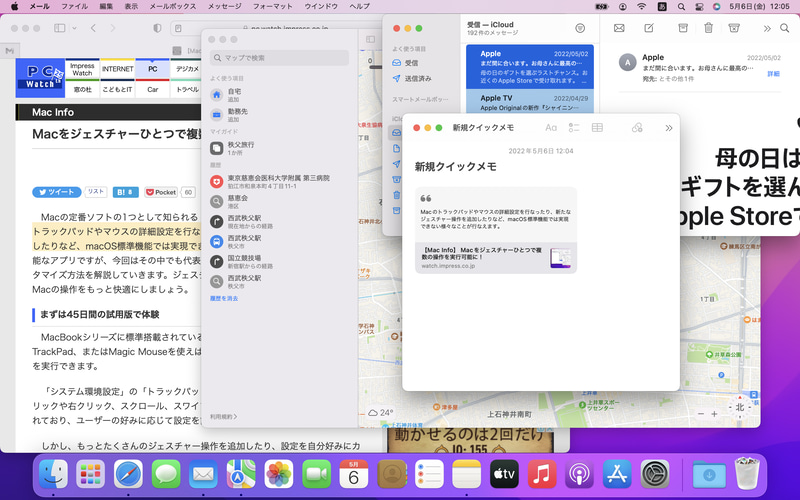The width and height of the screenshot is (800, 500).
Task: Click the filter messages icon in Mail
Action: click(580, 28)
